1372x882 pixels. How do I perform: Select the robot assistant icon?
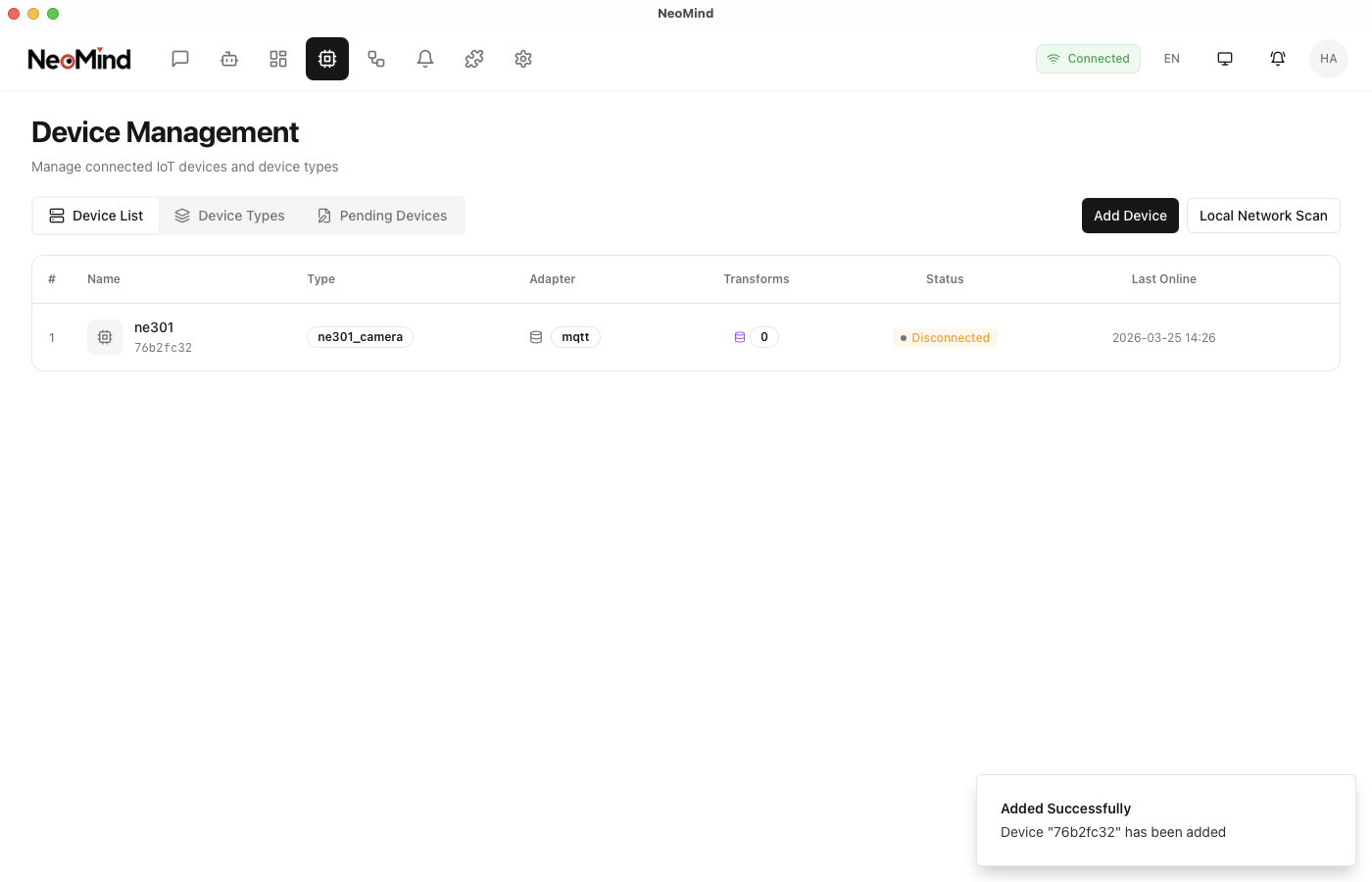pos(229,59)
